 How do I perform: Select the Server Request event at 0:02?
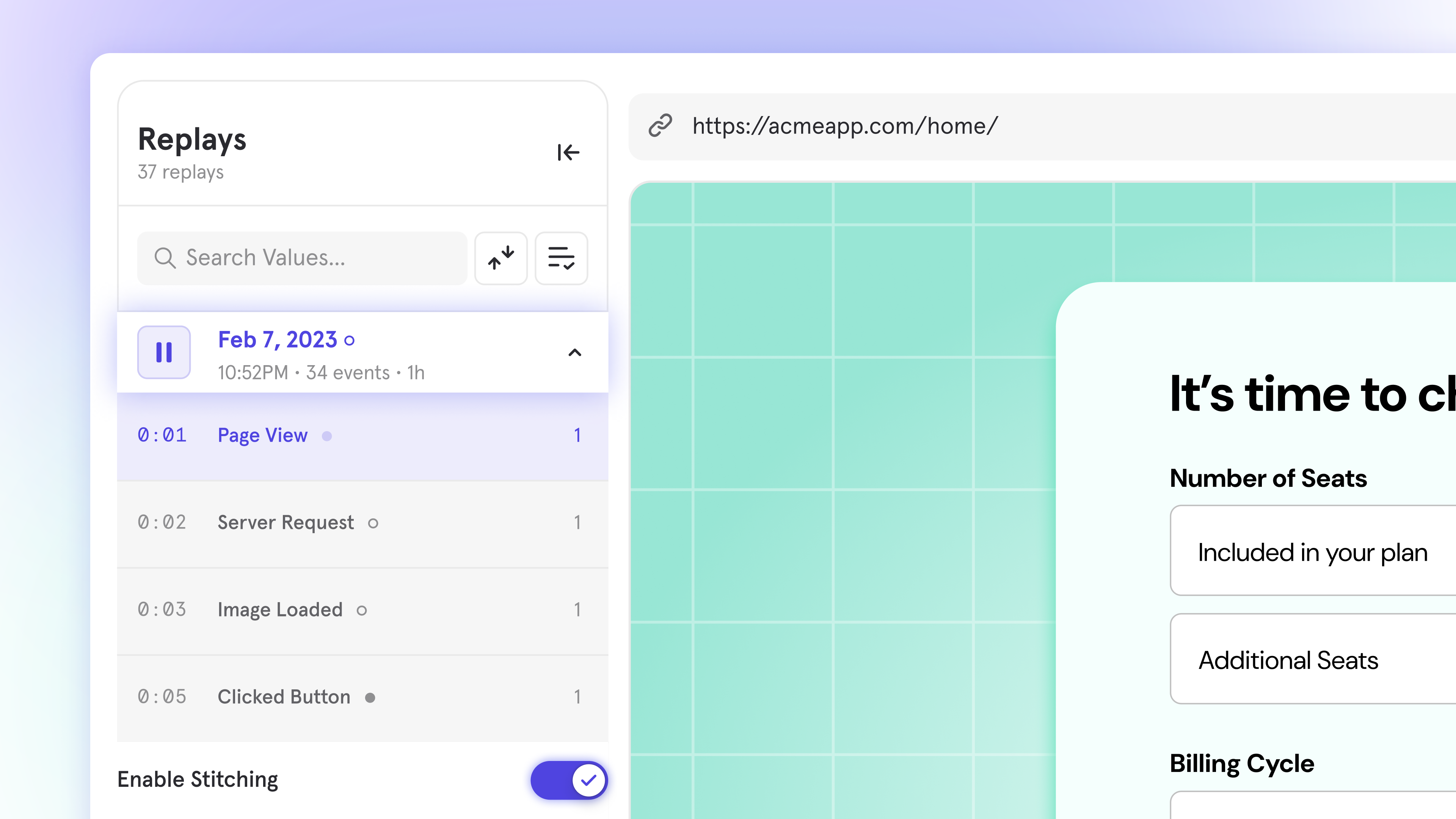click(x=362, y=523)
